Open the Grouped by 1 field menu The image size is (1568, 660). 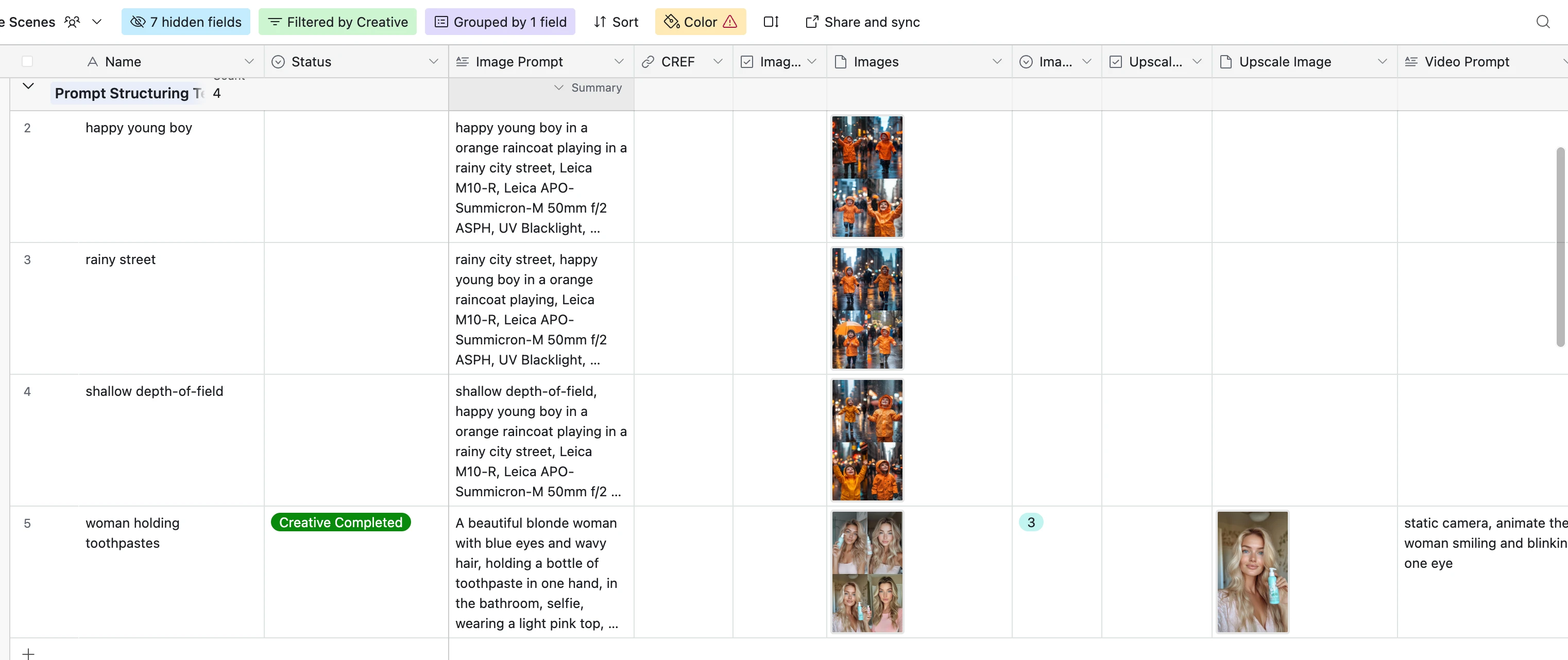pyautogui.click(x=500, y=22)
